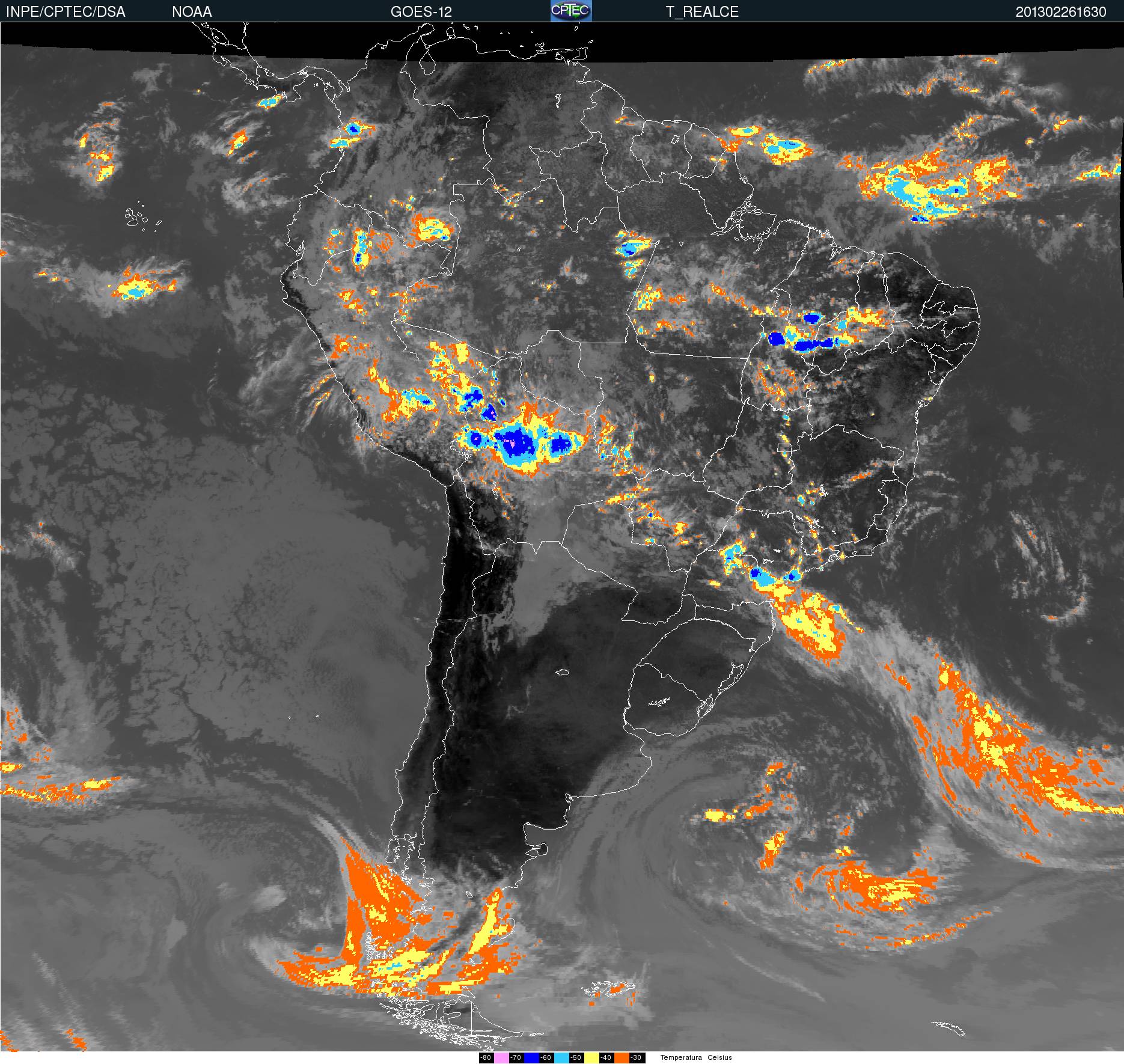Click the -40 legend value

(x=606, y=1058)
